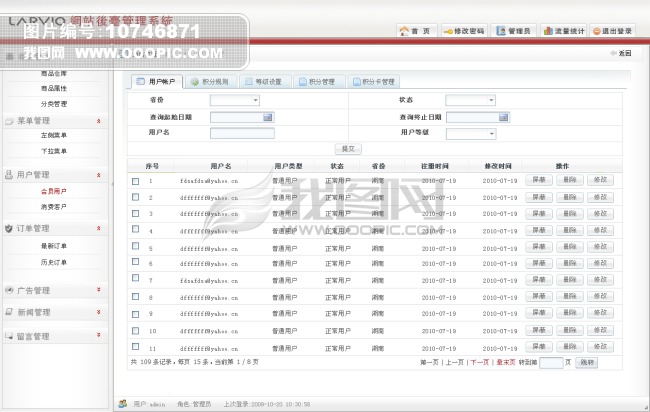The width and height of the screenshot is (650, 412).
Task: Check the checkbox for row 2
Action: tap(136, 197)
